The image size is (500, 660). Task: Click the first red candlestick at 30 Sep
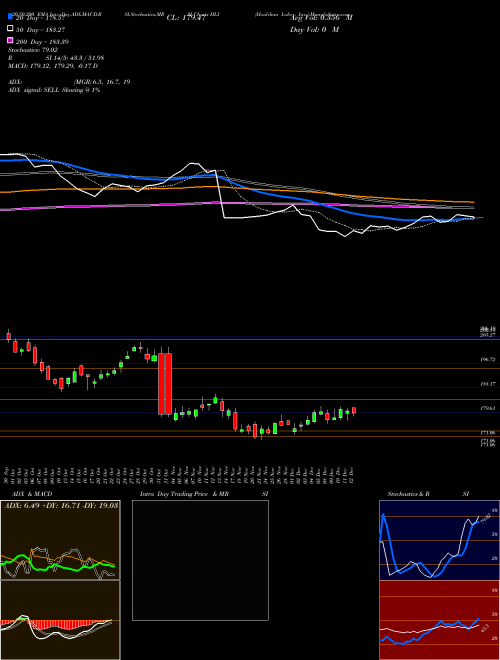(8, 336)
